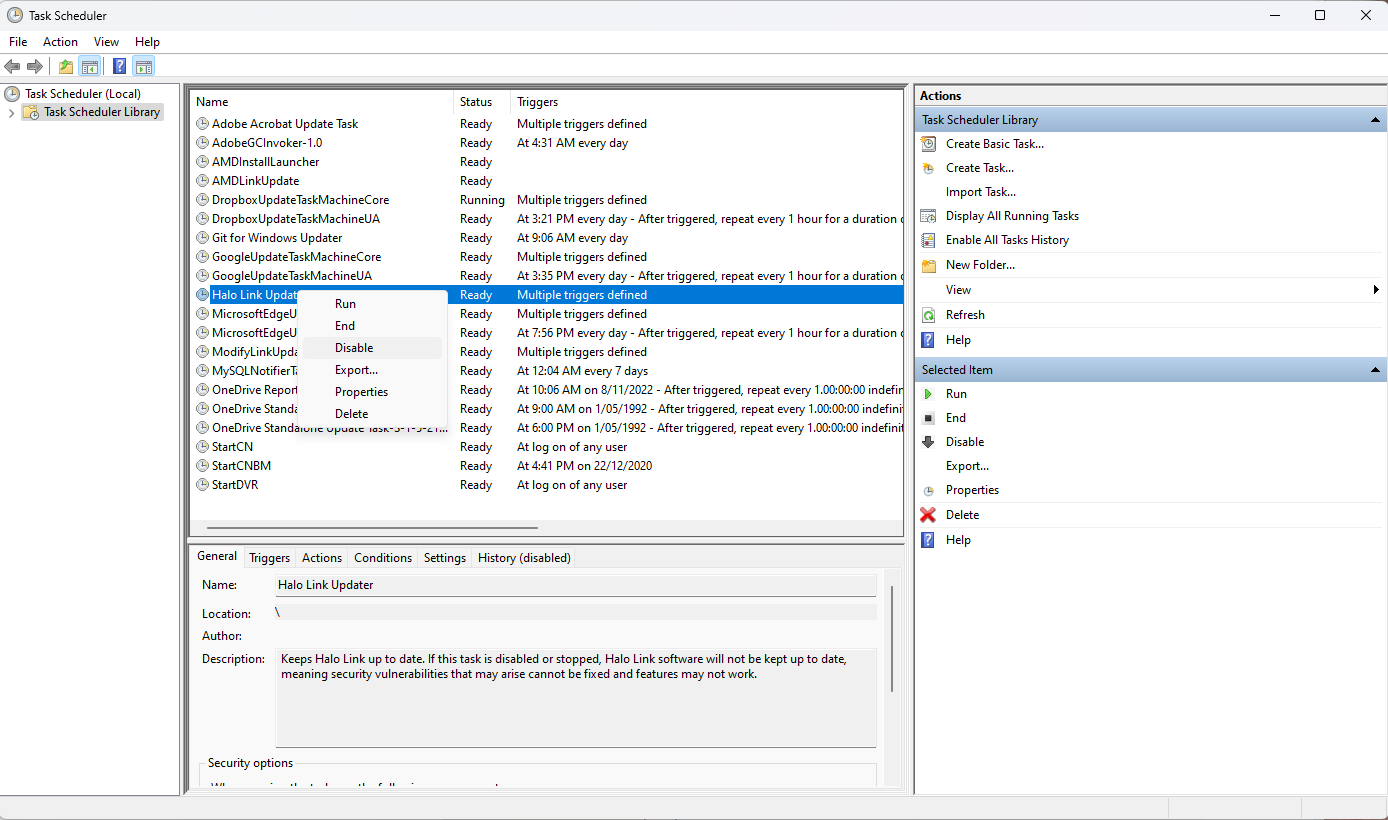
Task: Open Help using the blue question mark toolbar icon
Action: click(x=119, y=66)
